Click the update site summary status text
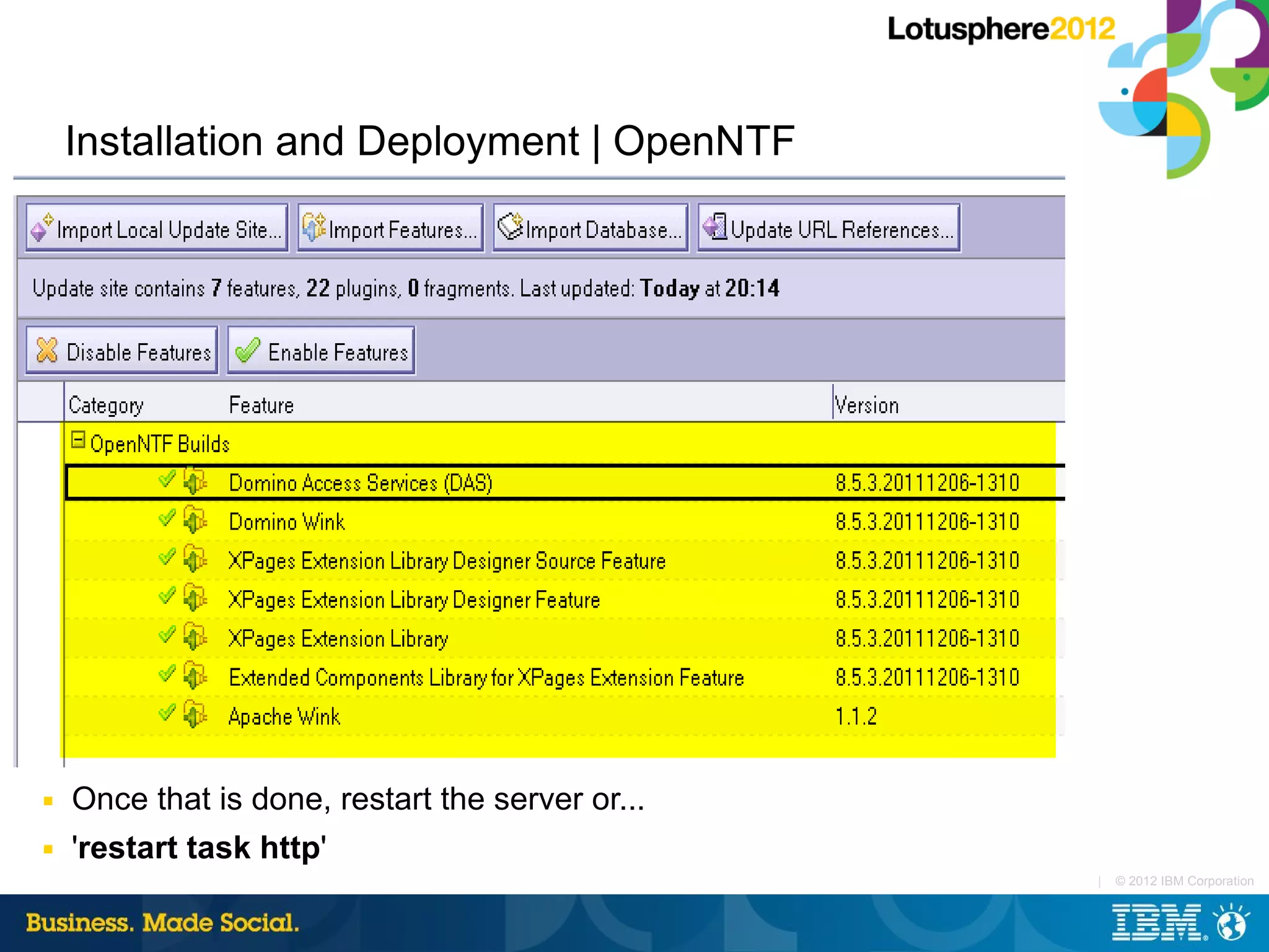 pos(406,289)
